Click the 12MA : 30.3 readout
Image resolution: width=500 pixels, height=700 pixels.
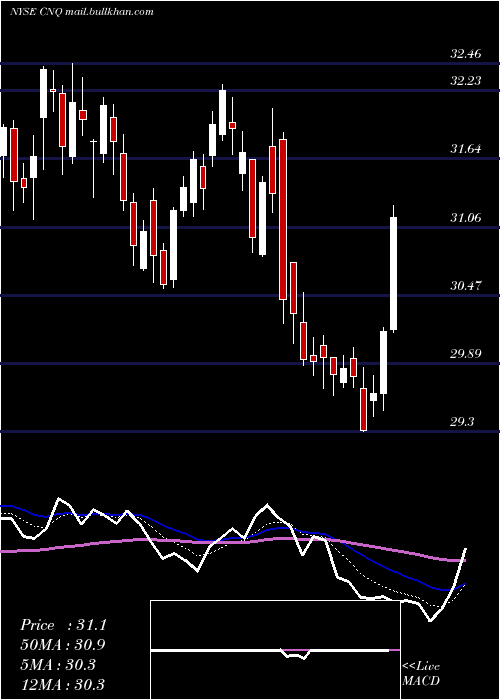62,684
